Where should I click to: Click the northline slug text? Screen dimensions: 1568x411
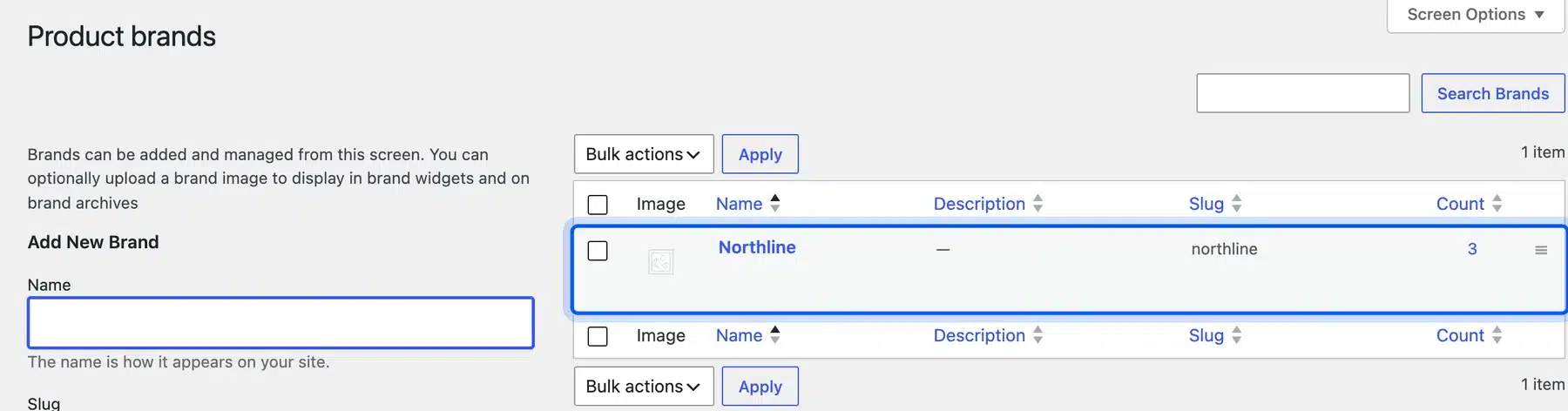pos(1224,249)
